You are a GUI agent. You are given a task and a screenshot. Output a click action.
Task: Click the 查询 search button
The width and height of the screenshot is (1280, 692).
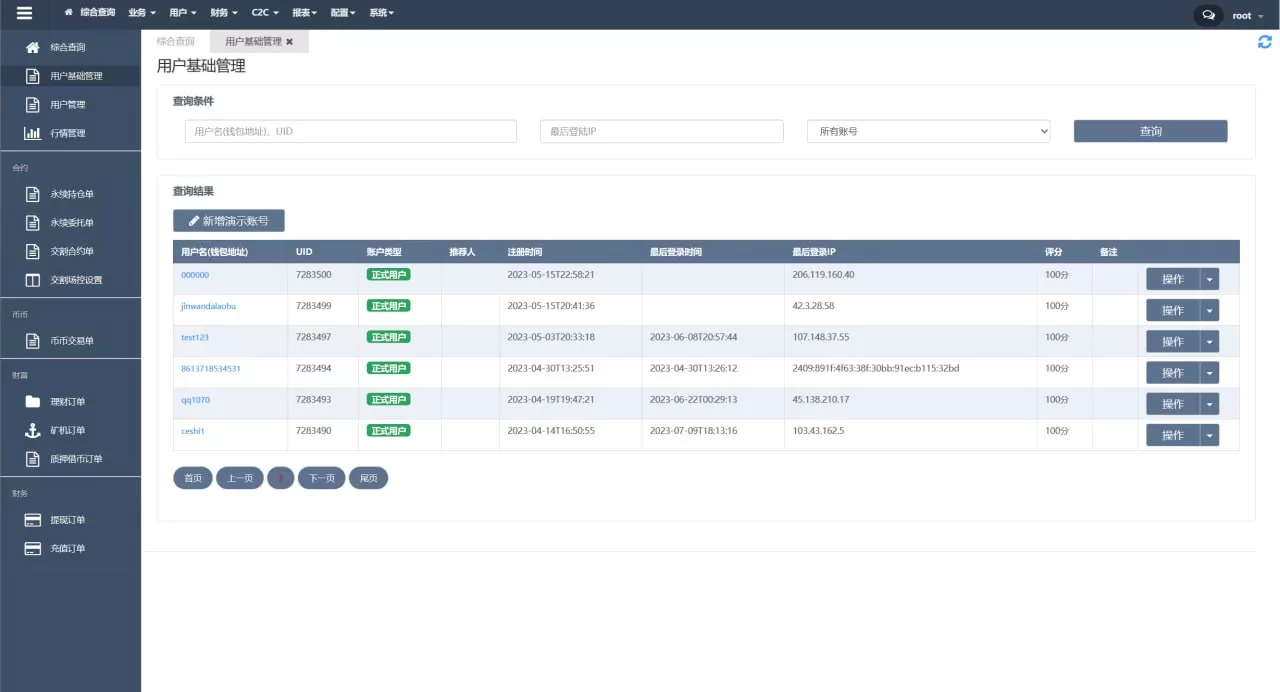(1150, 131)
